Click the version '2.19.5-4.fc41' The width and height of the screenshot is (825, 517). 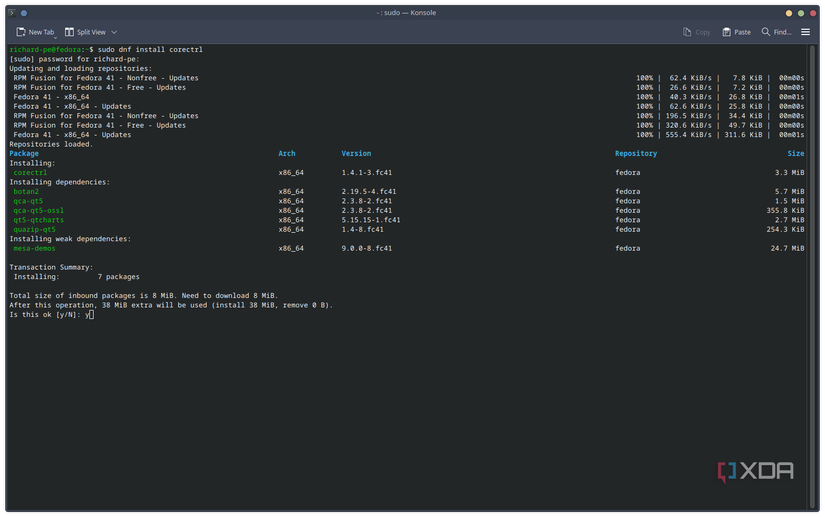click(x=369, y=191)
